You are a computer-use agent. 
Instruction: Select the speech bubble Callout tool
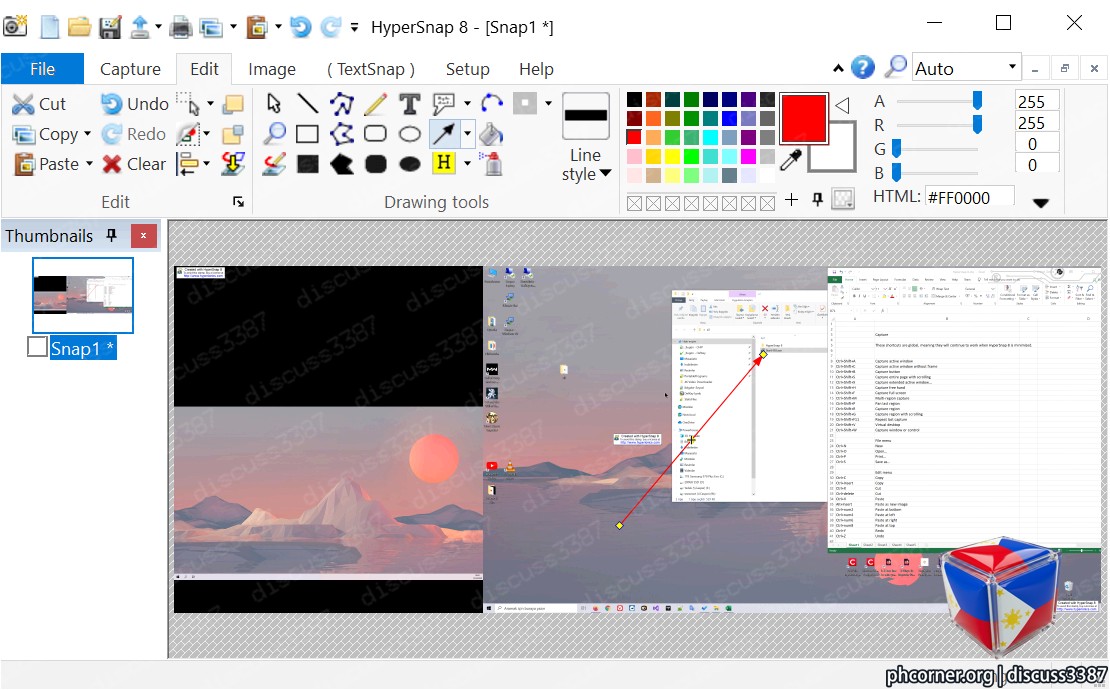pyautogui.click(x=443, y=103)
